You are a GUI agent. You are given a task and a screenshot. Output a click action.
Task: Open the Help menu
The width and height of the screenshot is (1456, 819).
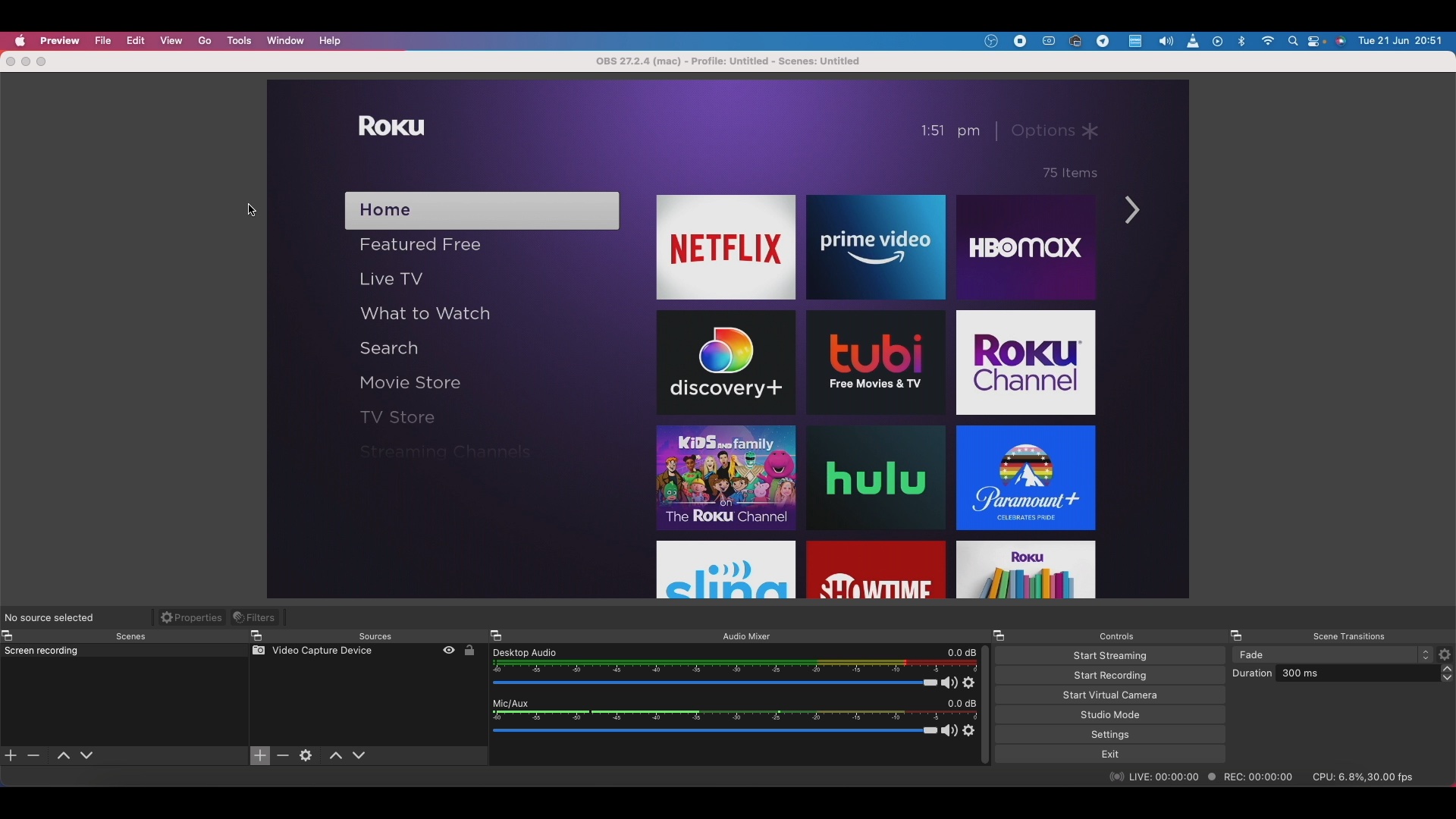(x=331, y=41)
